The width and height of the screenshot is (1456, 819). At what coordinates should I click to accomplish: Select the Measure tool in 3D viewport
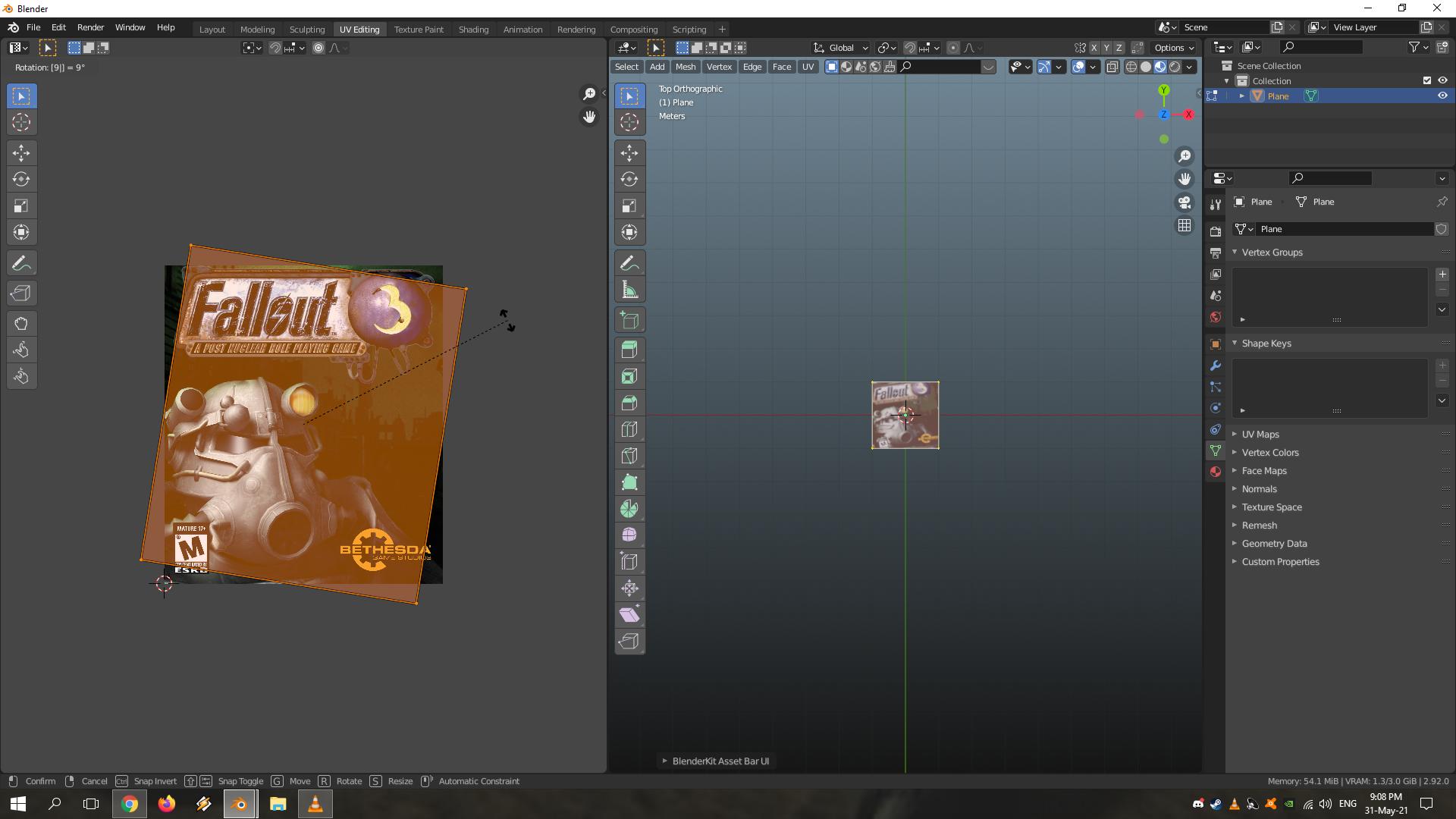[629, 290]
